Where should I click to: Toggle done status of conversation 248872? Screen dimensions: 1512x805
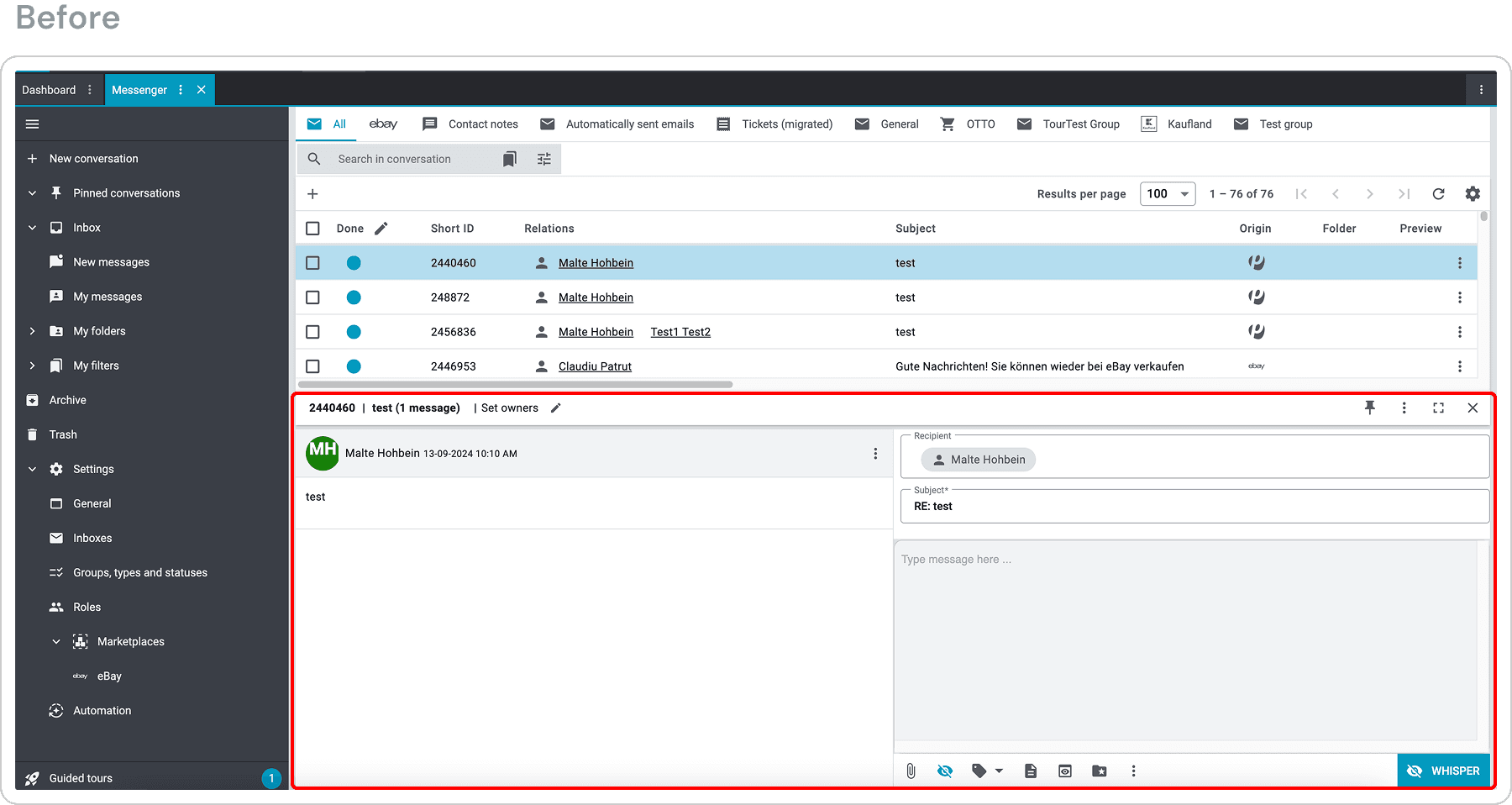point(354,297)
